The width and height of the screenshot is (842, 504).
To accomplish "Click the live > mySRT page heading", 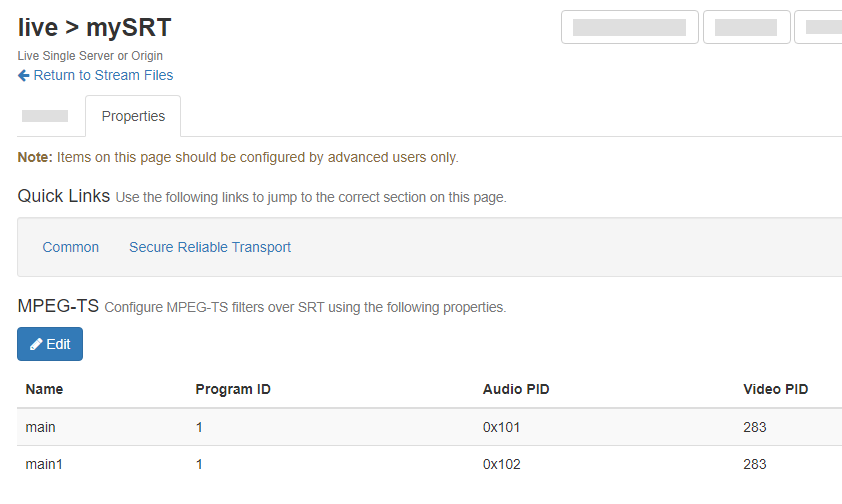I will (94, 27).
